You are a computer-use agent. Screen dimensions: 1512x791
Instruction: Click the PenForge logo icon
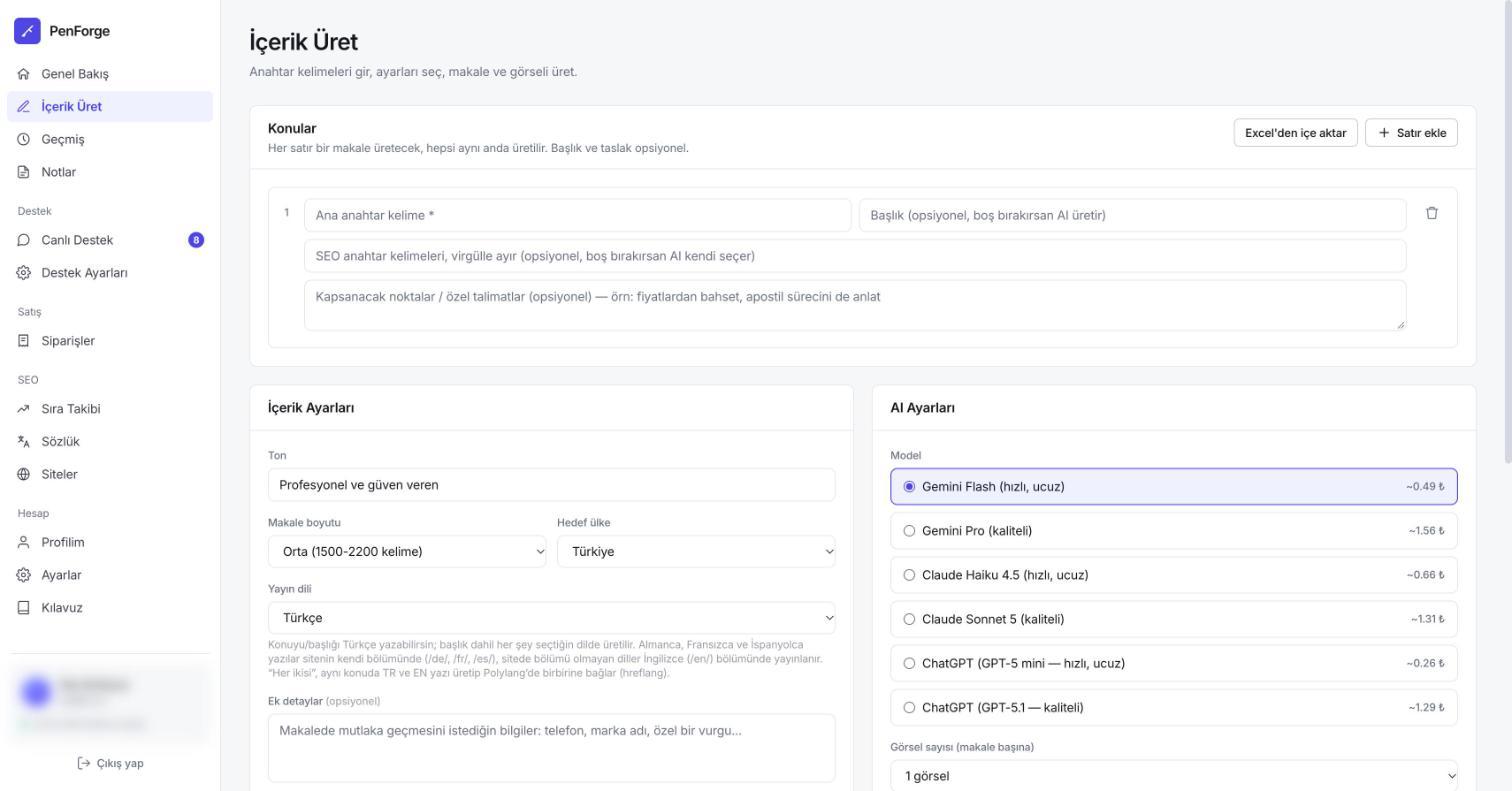(x=27, y=31)
